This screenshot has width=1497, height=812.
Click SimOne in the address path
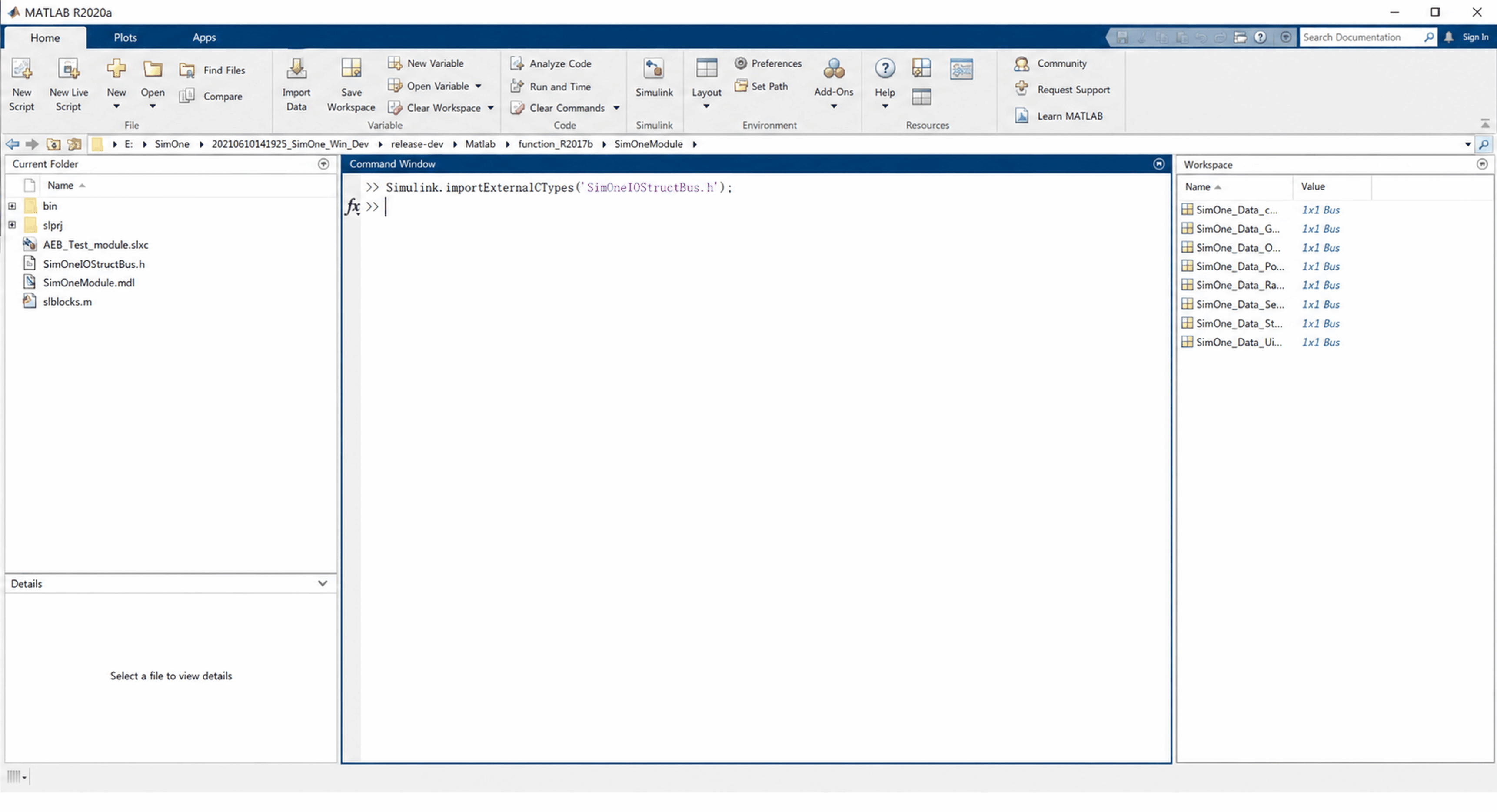[x=172, y=144]
